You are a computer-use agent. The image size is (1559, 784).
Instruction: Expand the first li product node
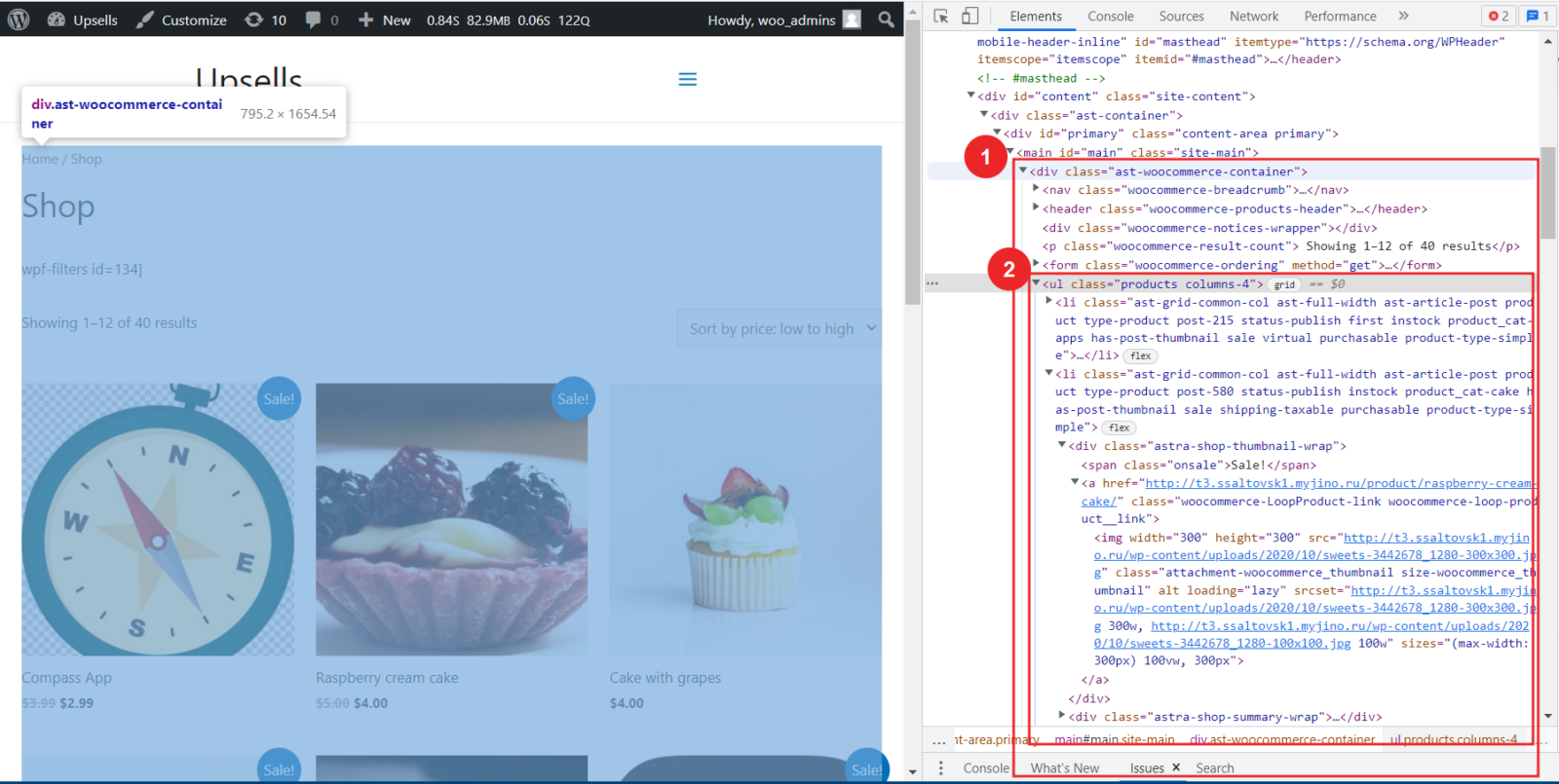(1049, 301)
